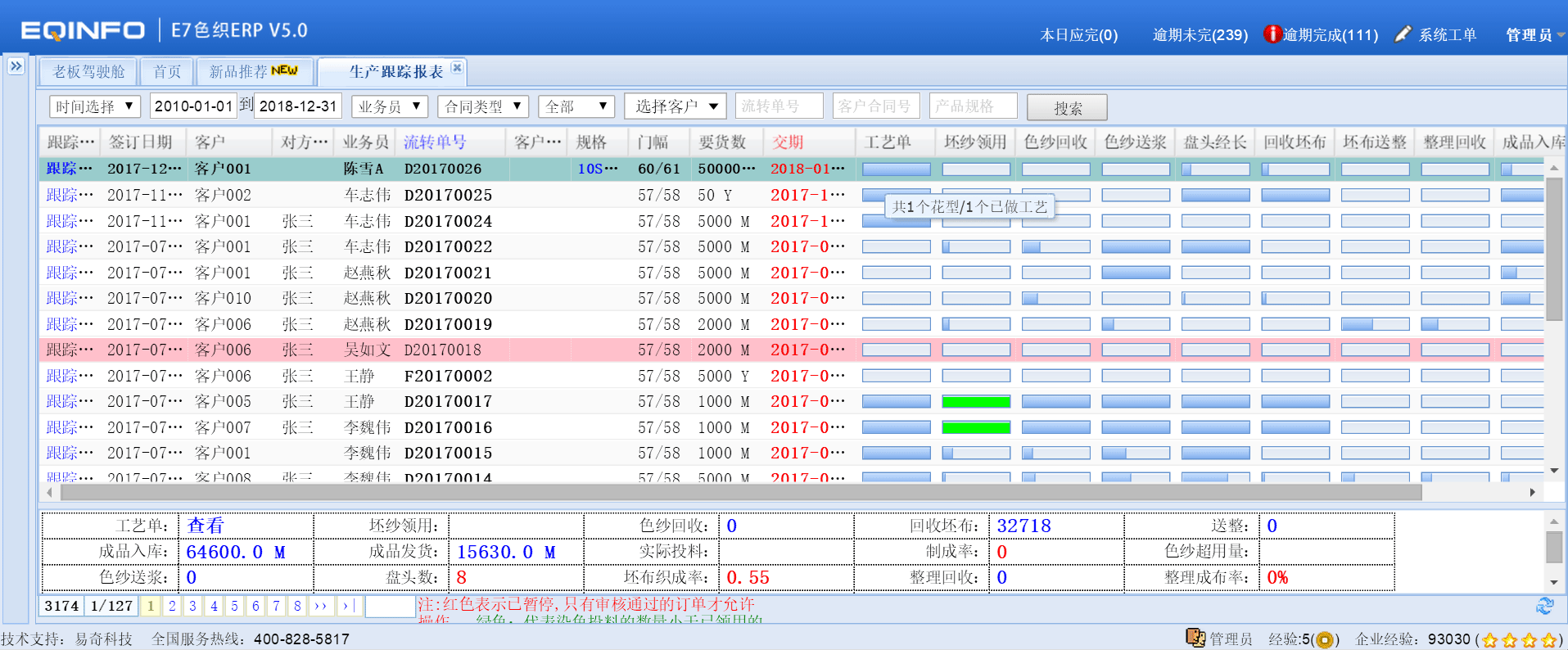Click green 坯纱领用 progress bar for D20170017

(x=976, y=402)
